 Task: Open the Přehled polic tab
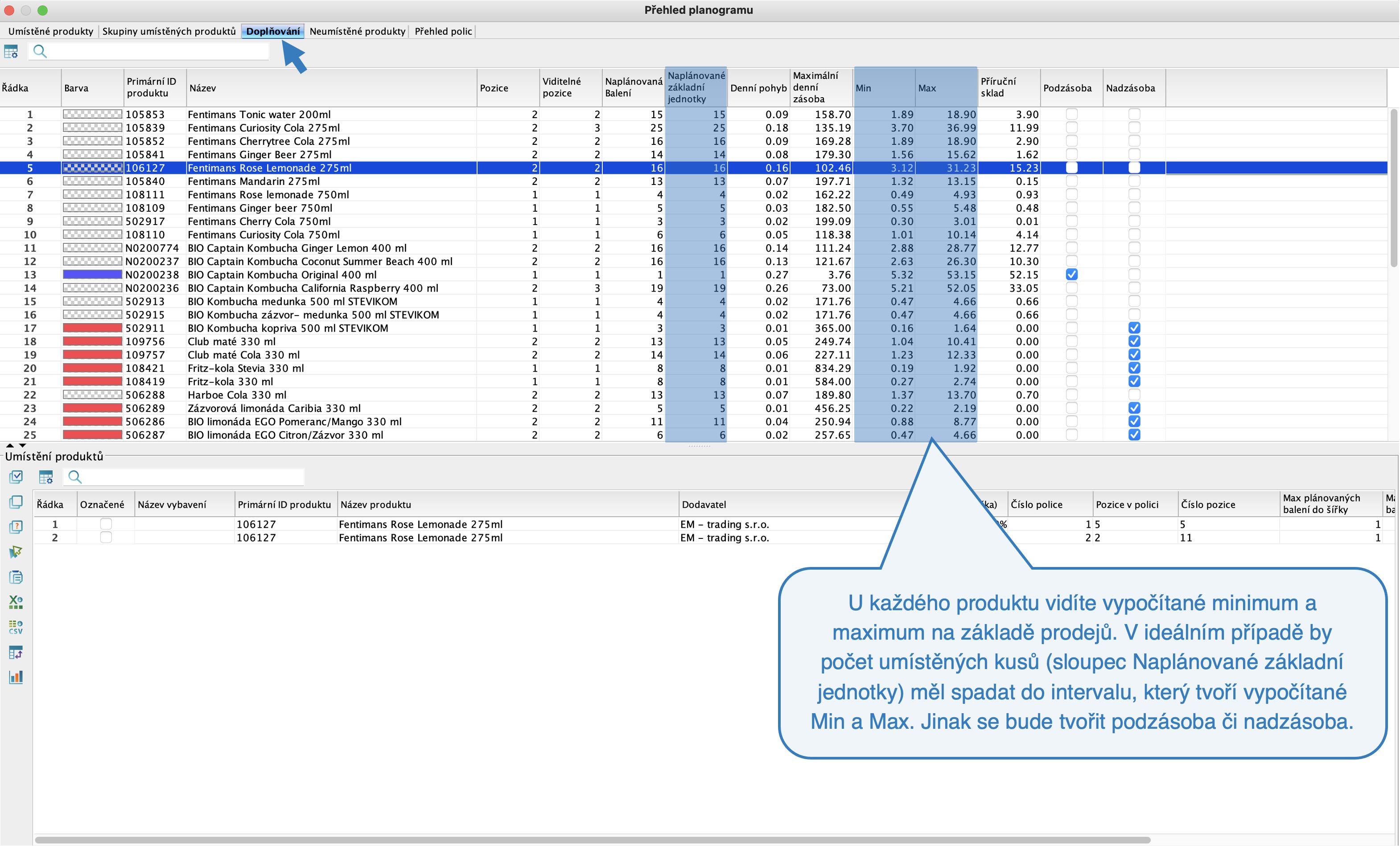tap(443, 31)
